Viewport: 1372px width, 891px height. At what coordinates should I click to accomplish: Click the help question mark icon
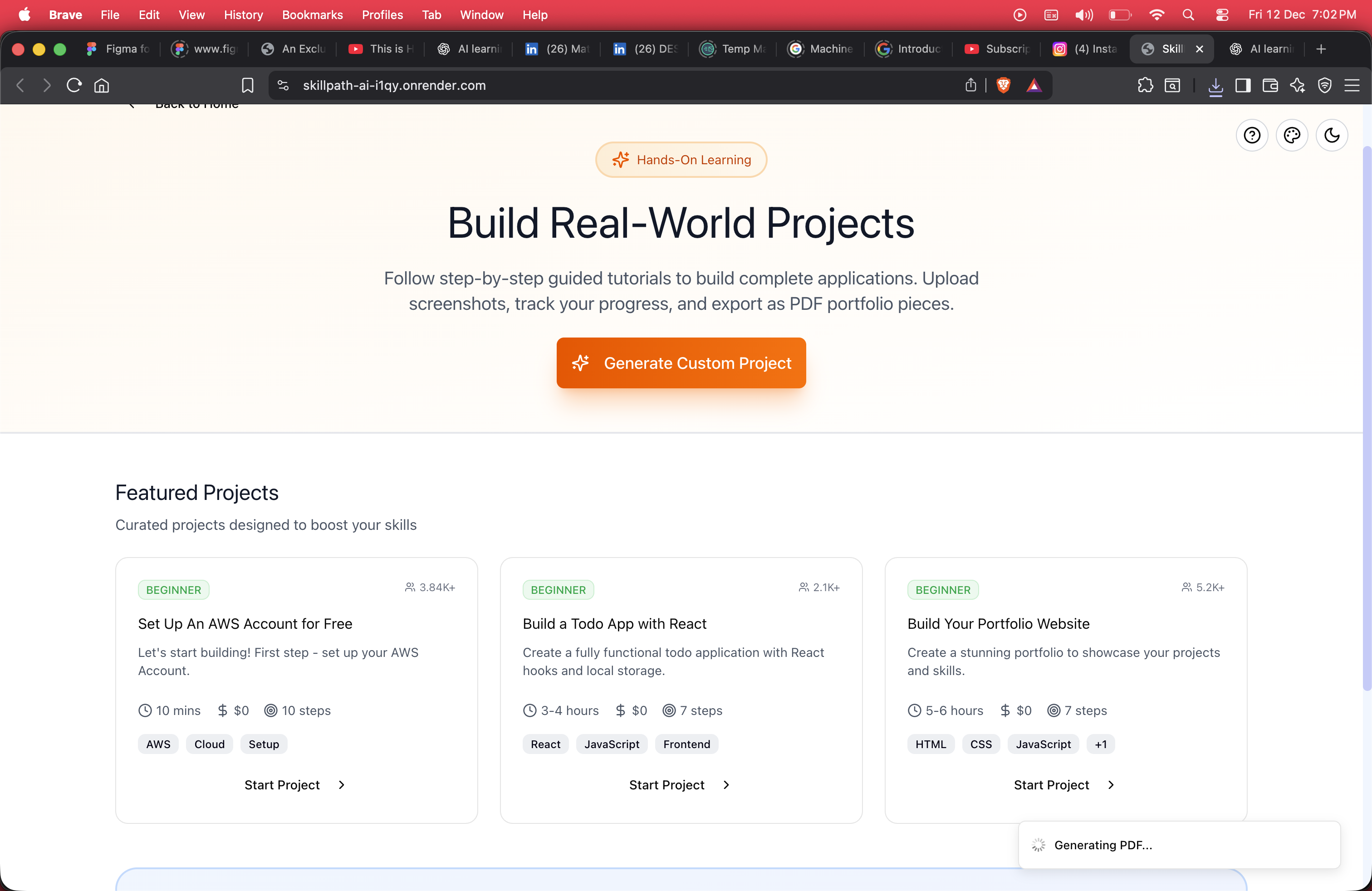[1251, 136]
